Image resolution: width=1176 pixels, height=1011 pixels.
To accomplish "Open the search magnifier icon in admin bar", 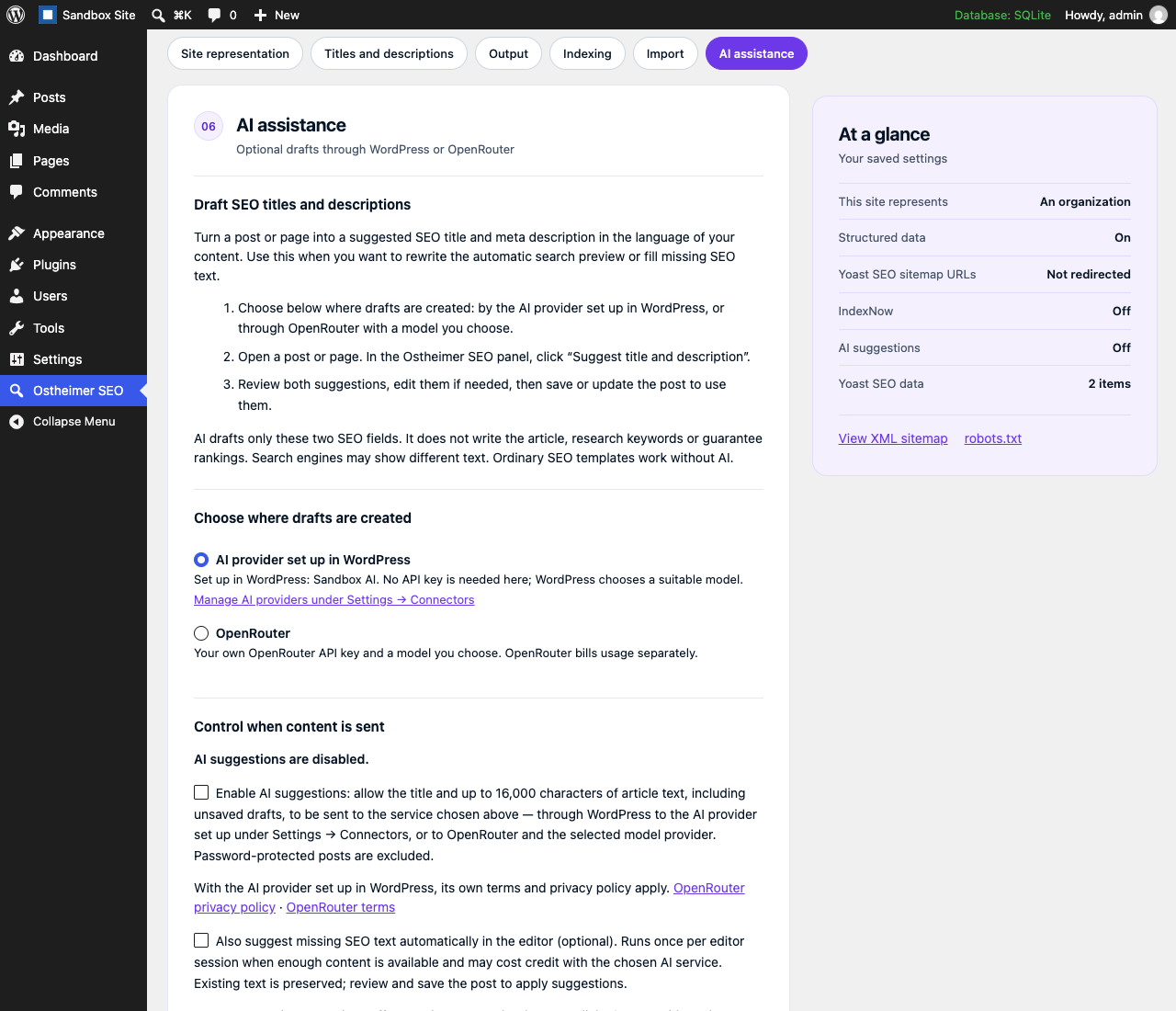I will click(158, 15).
